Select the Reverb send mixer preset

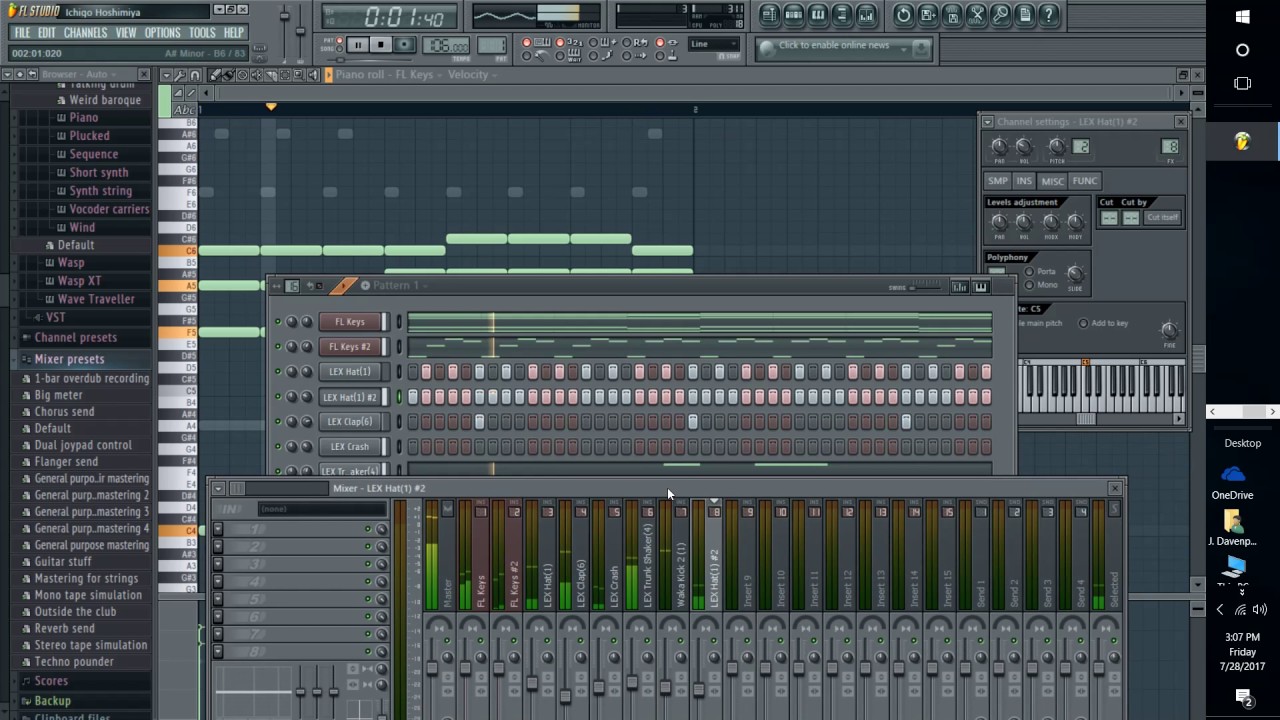pos(64,629)
